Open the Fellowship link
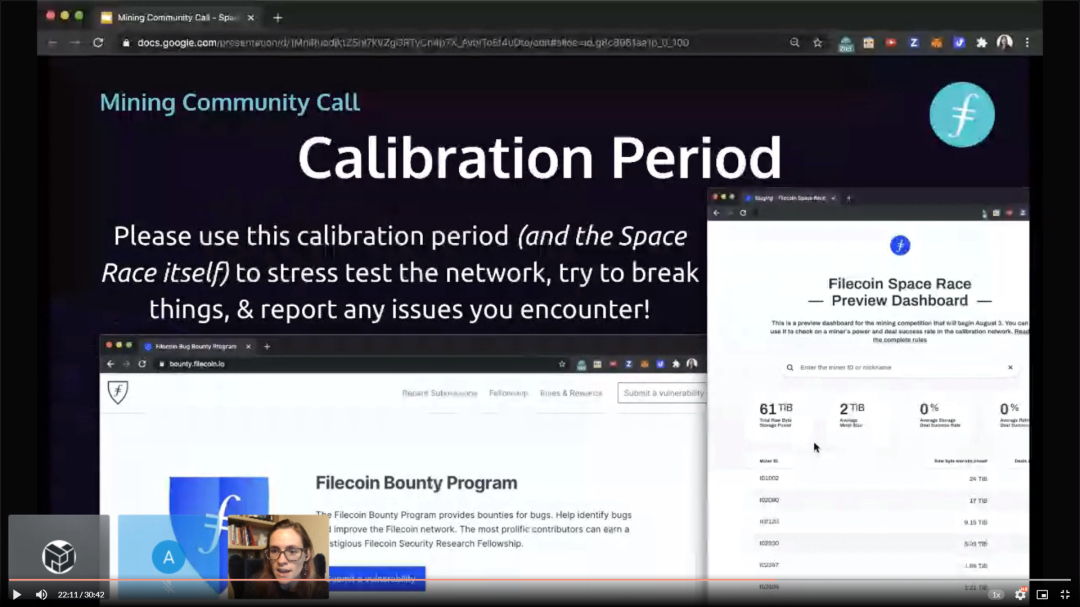This screenshot has width=1080, height=607. 508,393
